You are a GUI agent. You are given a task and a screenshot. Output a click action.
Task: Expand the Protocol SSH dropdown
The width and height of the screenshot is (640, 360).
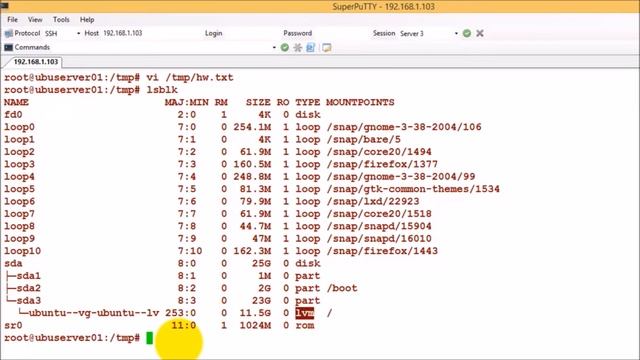coord(78,33)
